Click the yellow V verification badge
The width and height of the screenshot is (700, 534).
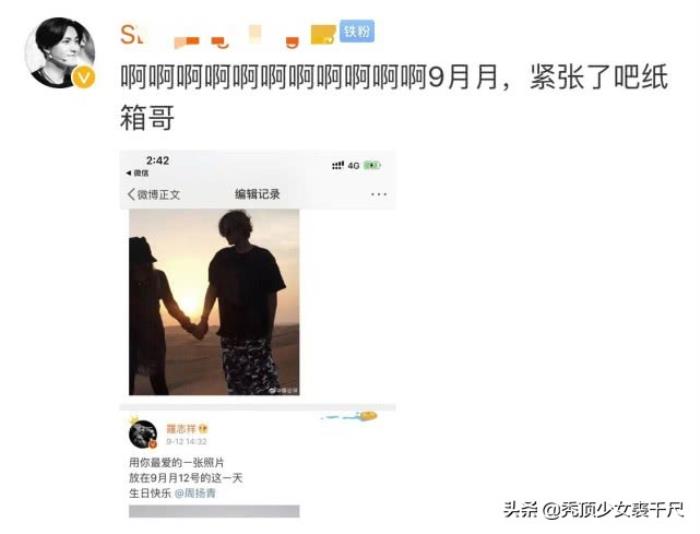[83, 77]
